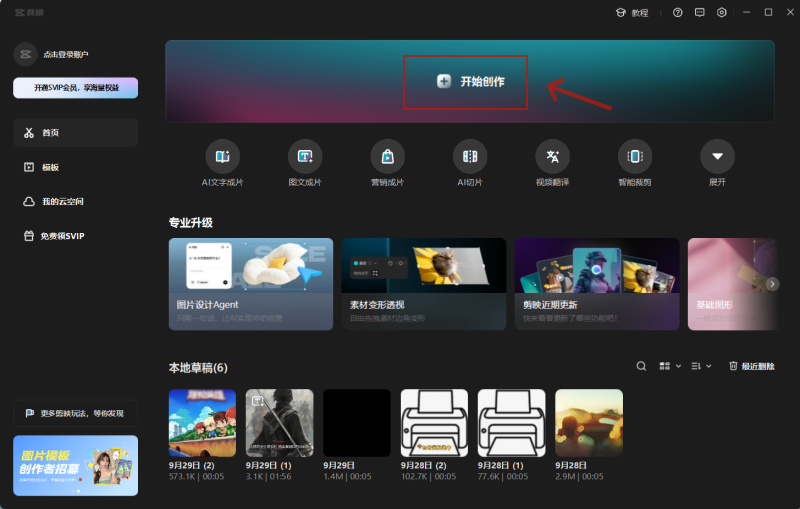Open 模板 templates in sidebar
The image size is (800, 509).
tap(76, 167)
